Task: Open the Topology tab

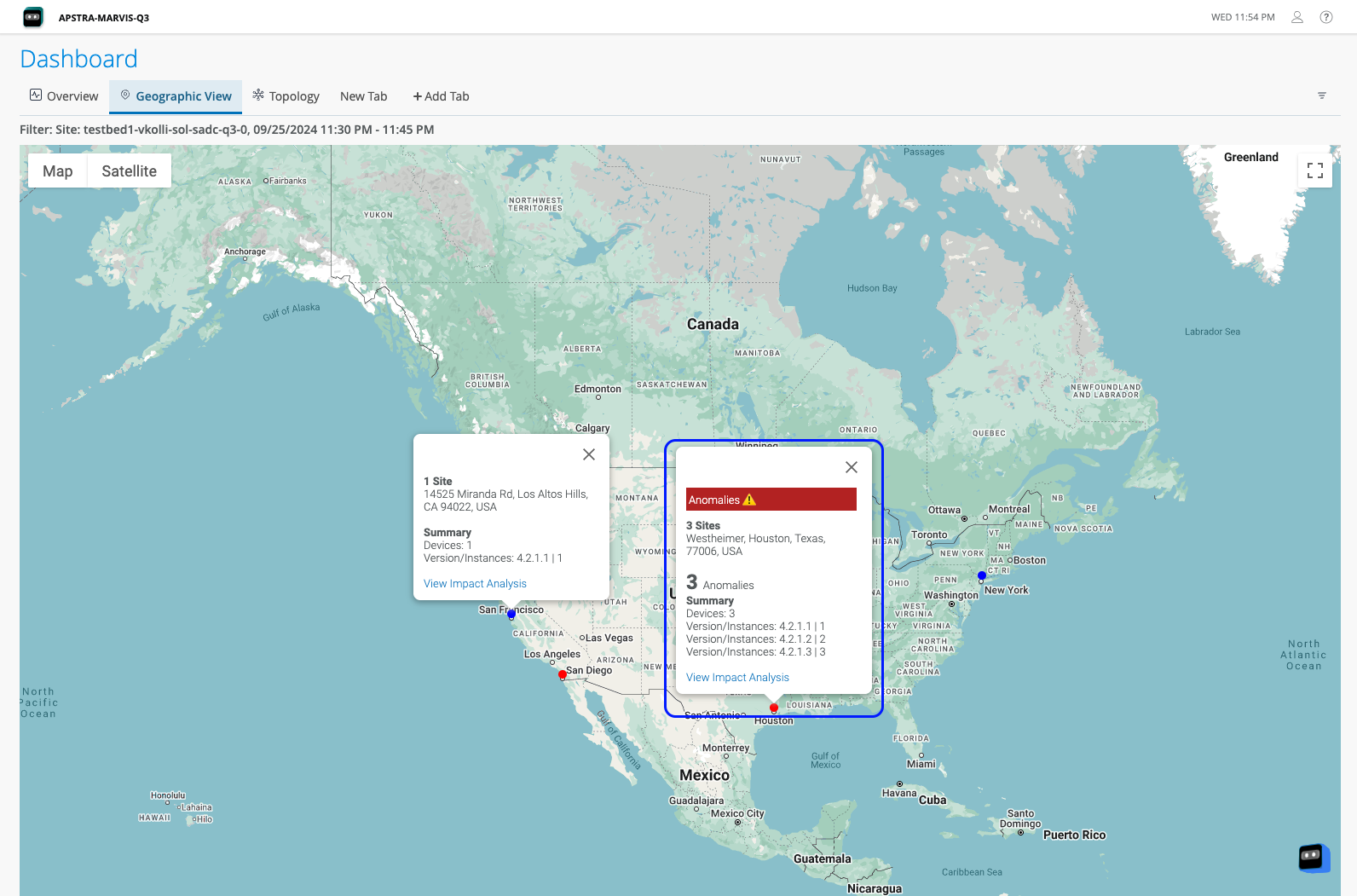Action: [286, 96]
